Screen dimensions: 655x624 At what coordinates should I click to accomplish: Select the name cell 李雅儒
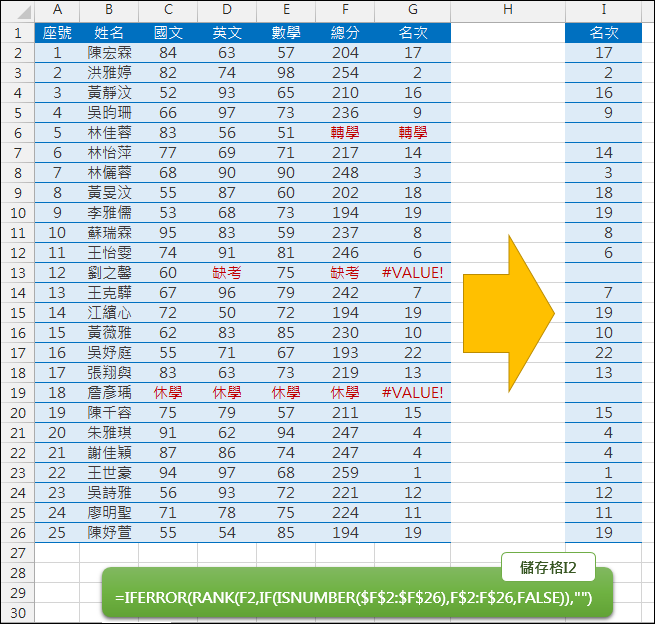pos(109,213)
